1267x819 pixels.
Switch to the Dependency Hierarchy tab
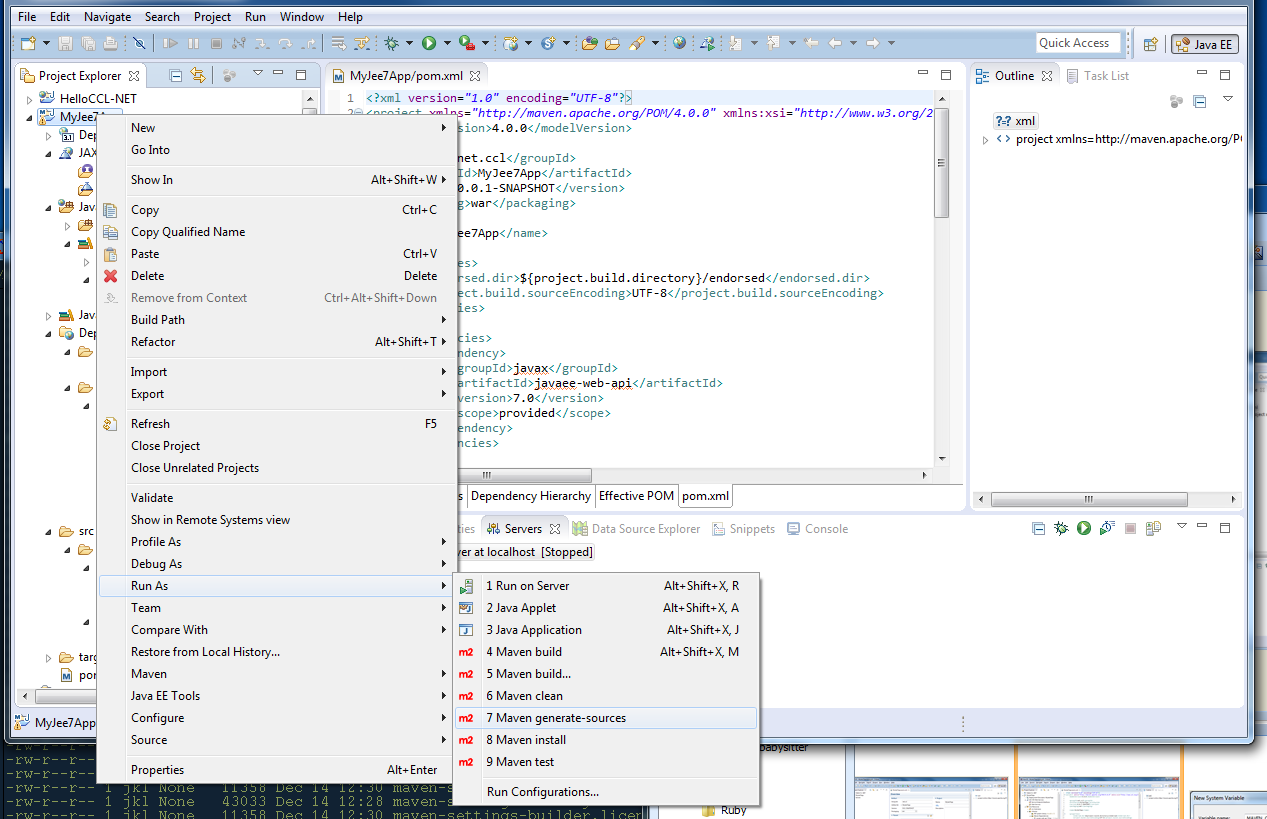(x=530, y=496)
